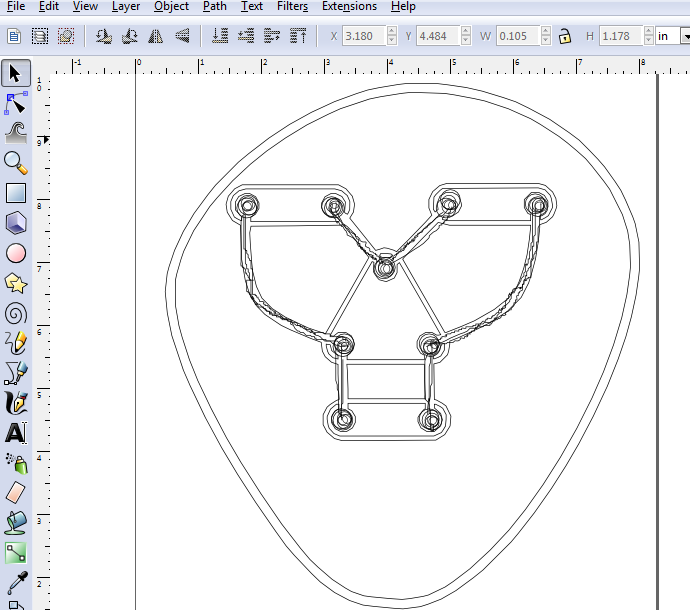
Task: Flip selection horizontally
Action: (155, 36)
